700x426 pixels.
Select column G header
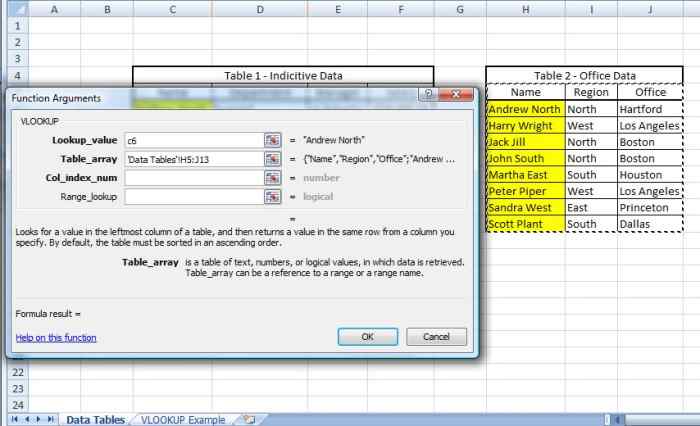click(460, 9)
